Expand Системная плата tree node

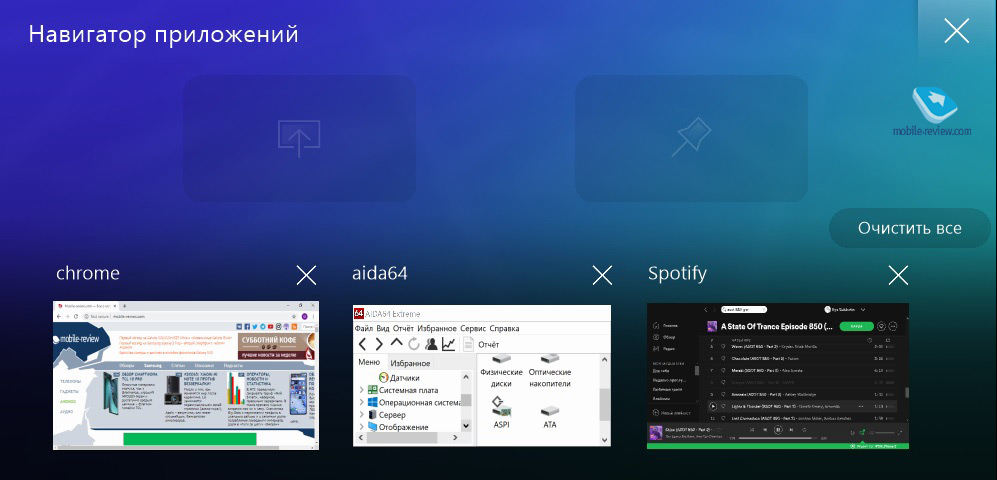click(x=362, y=390)
